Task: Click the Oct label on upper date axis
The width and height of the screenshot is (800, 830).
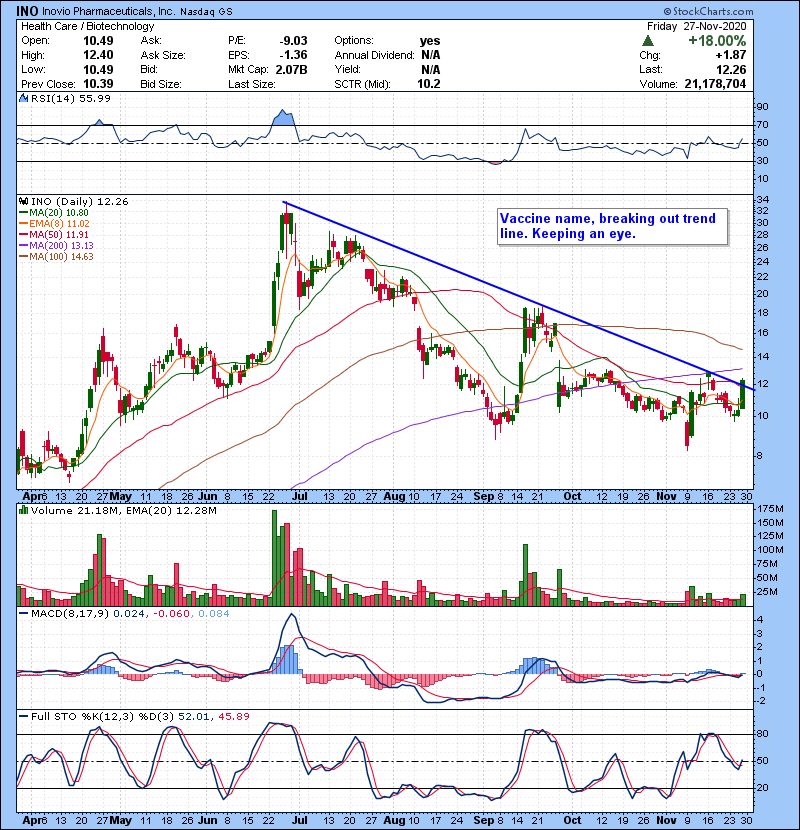Action: coord(572,497)
